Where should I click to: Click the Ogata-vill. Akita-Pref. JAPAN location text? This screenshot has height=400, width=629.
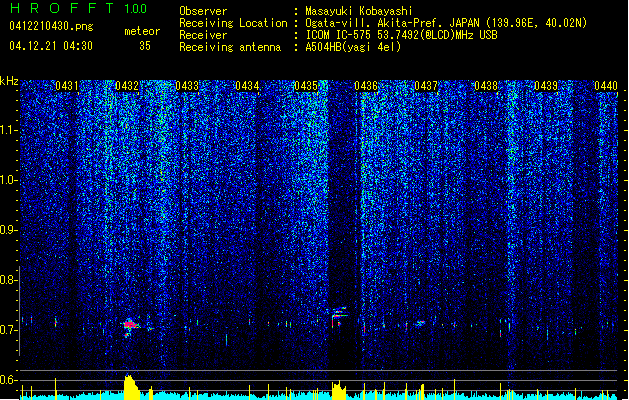click(446, 23)
